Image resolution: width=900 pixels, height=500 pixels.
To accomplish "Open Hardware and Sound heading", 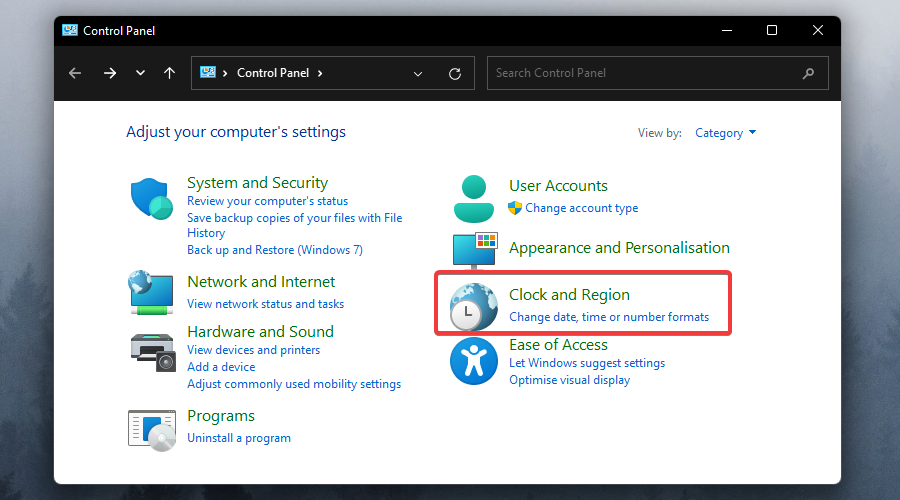I will point(260,332).
